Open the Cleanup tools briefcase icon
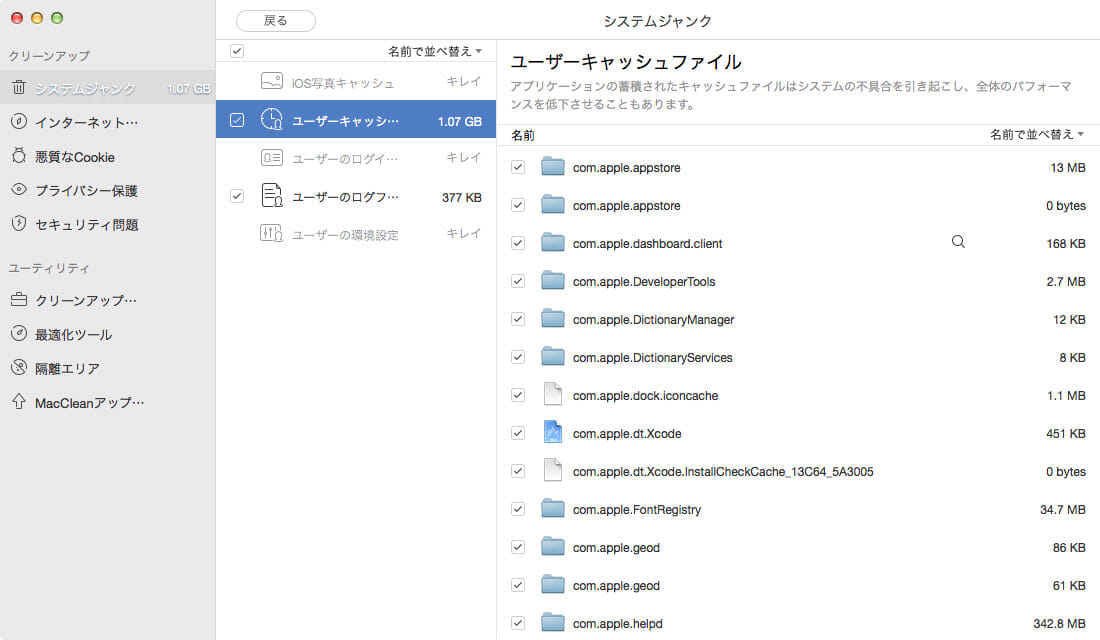 coord(19,300)
